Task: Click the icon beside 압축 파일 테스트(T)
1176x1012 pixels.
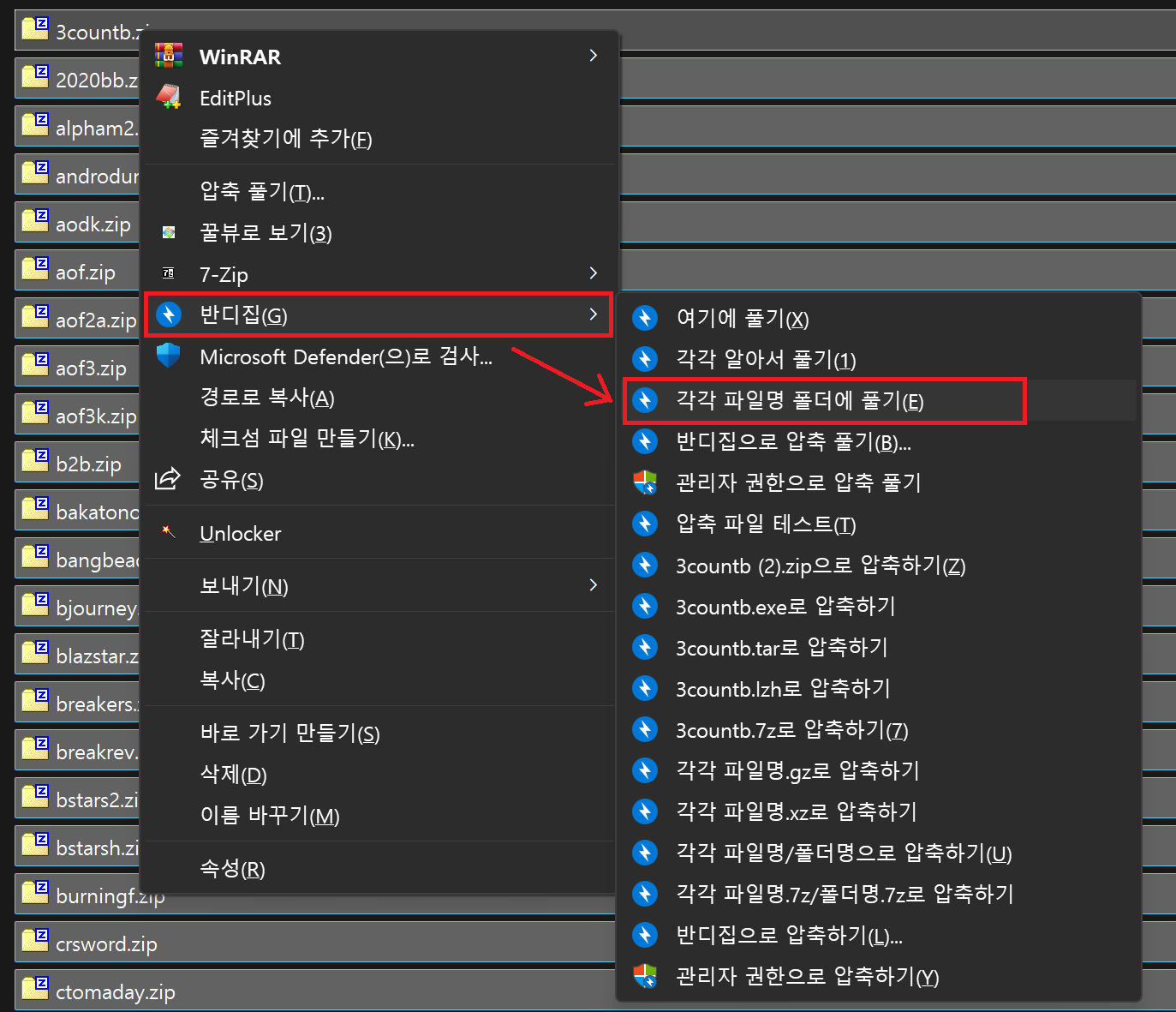Action: click(645, 524)
